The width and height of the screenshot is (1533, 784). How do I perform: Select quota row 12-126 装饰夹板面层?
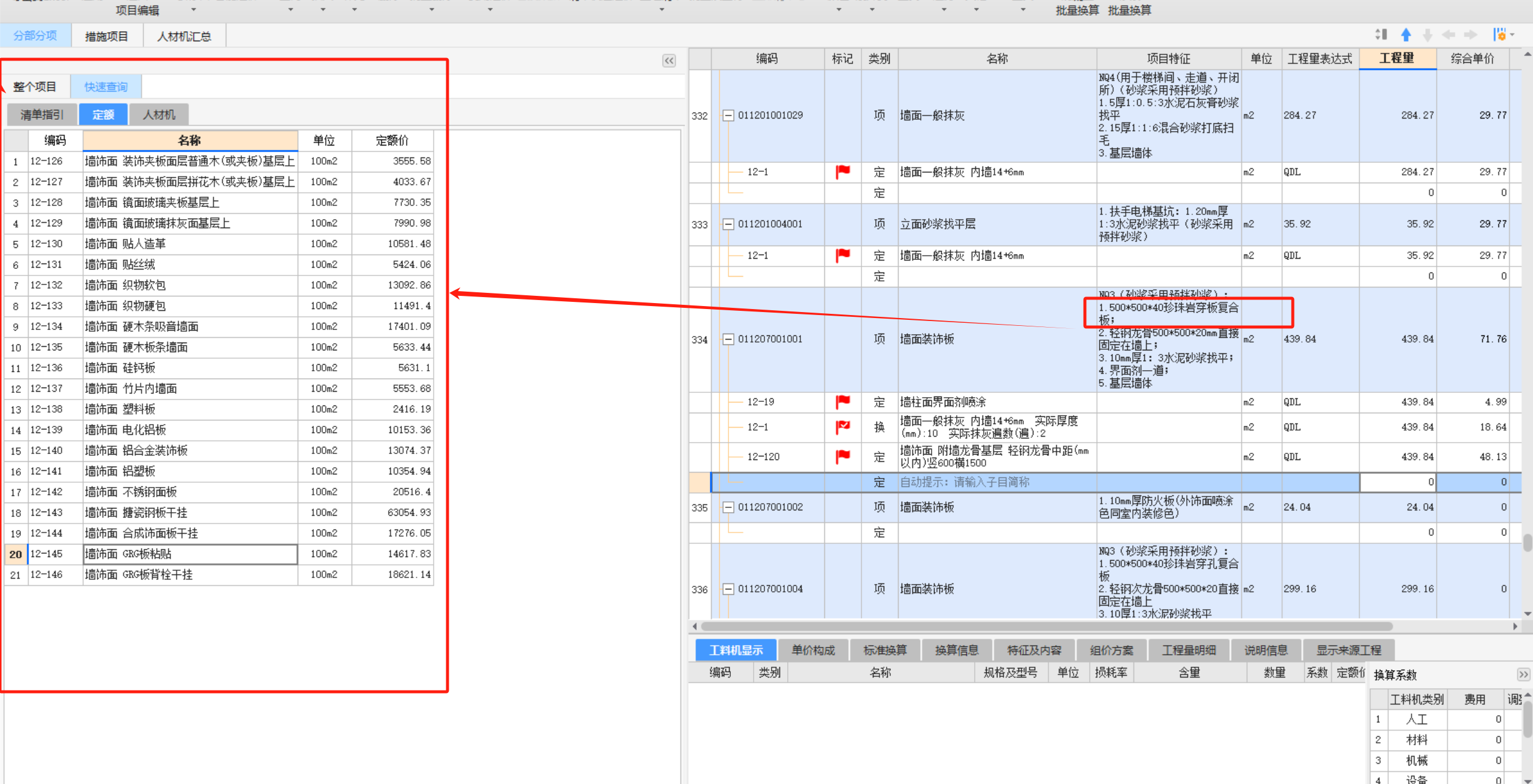point(219,161)
